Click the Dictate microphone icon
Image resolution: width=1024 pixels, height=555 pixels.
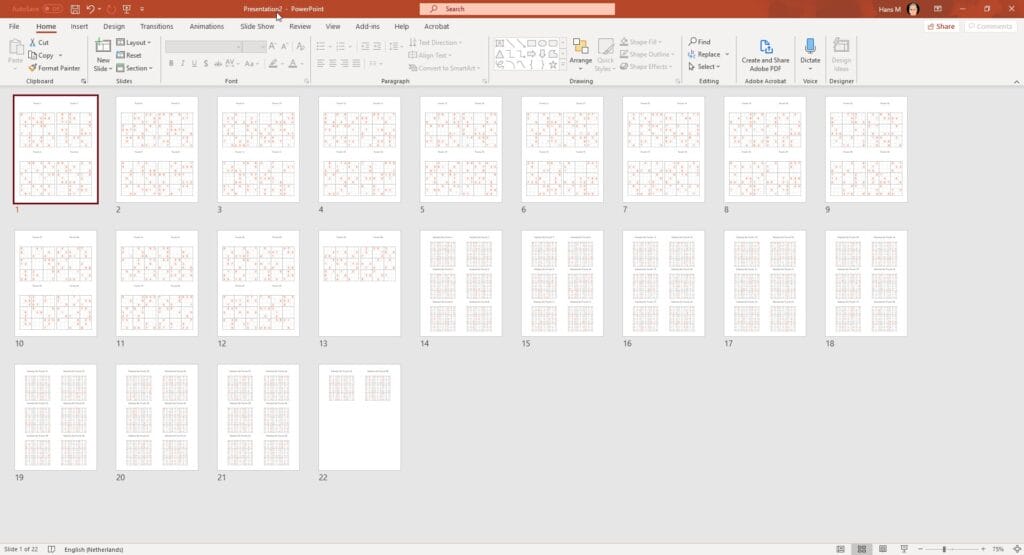click(x=810, y=52)
